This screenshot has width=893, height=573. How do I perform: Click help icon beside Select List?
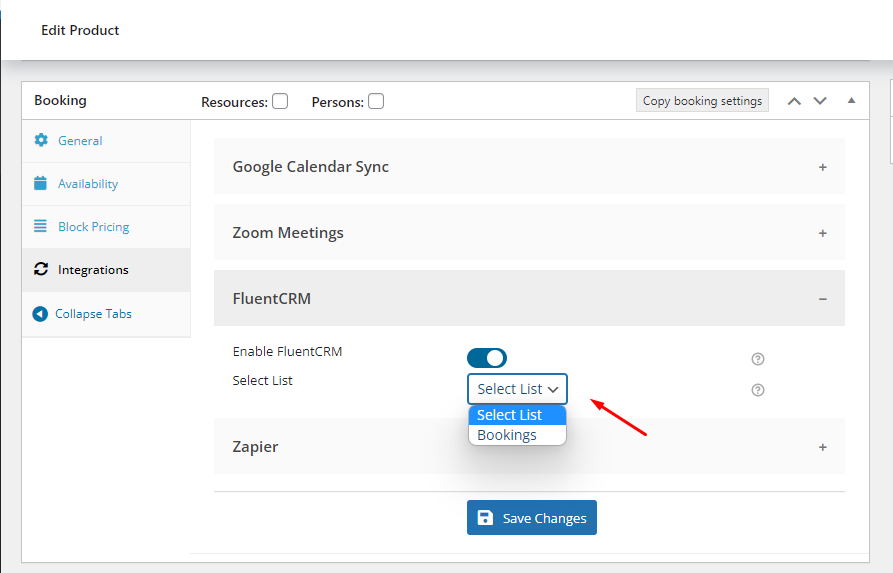pos(757,390)
